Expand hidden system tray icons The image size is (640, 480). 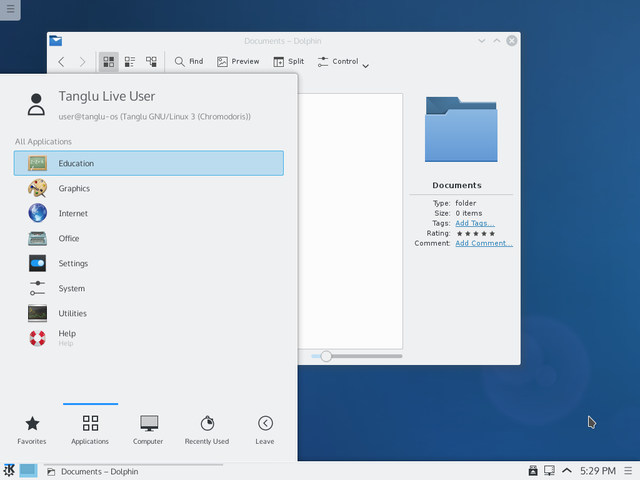[567, 471]
